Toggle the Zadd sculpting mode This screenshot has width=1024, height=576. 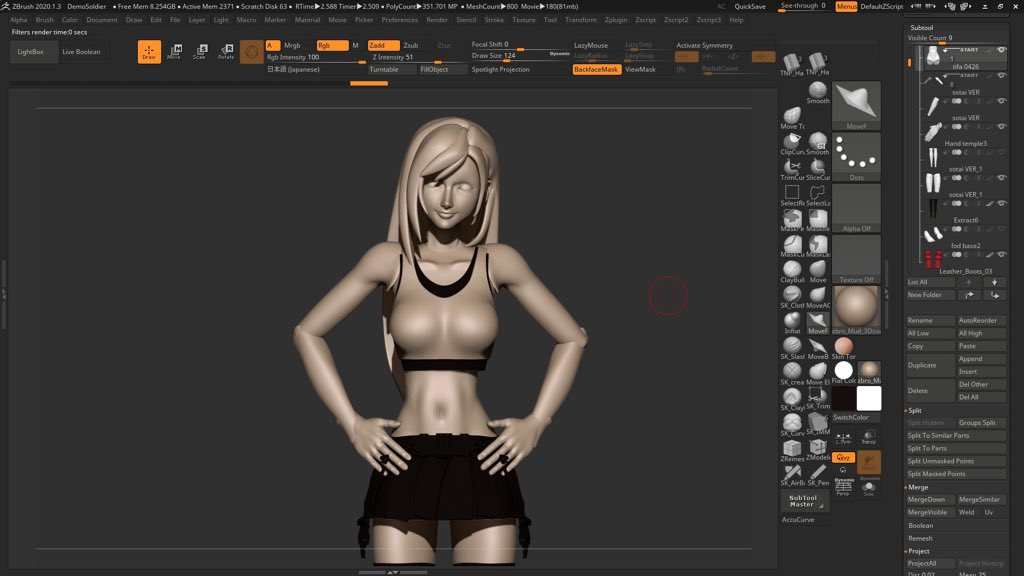(x=382, y=45)
